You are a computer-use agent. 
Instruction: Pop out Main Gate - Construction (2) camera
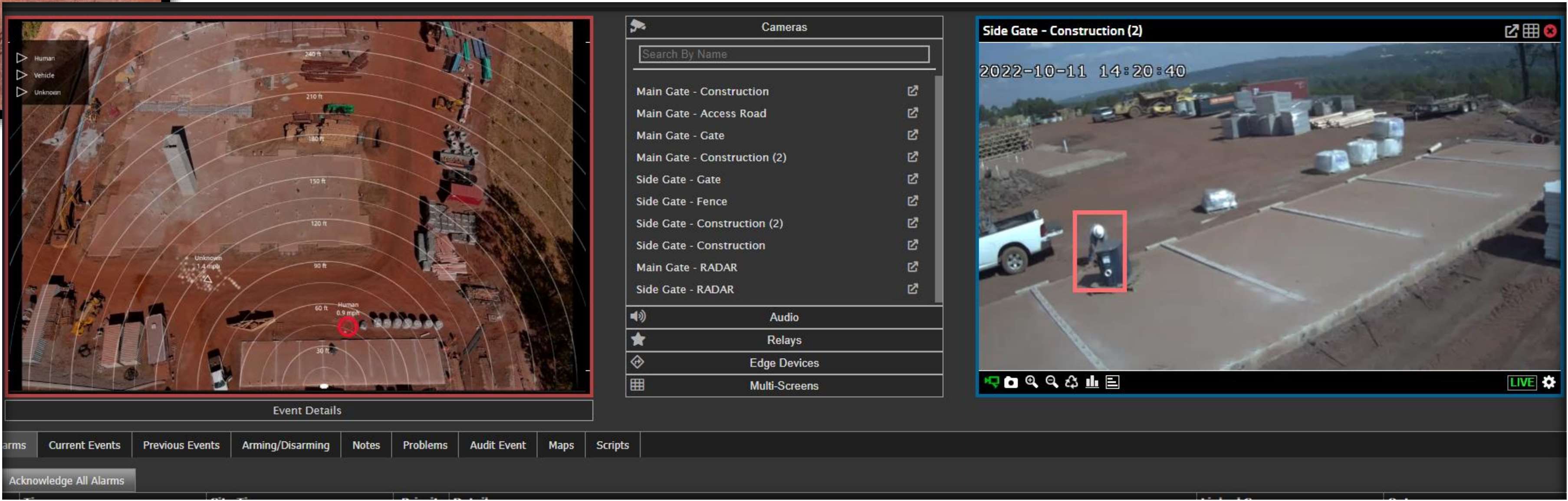(x=913, y=157)
